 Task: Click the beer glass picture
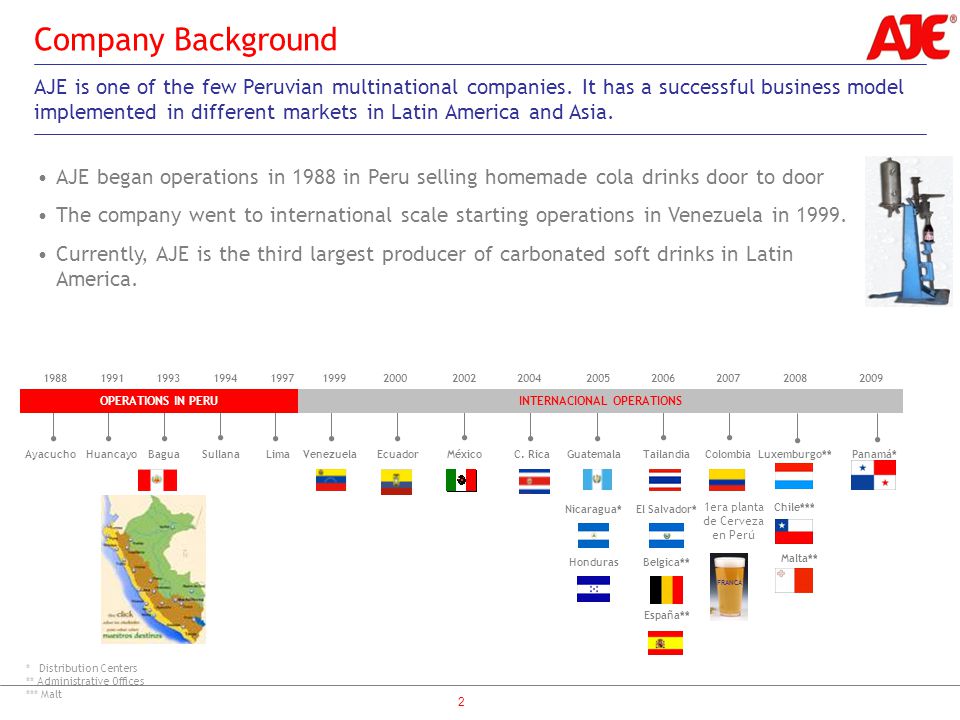[x=729, y=587]
